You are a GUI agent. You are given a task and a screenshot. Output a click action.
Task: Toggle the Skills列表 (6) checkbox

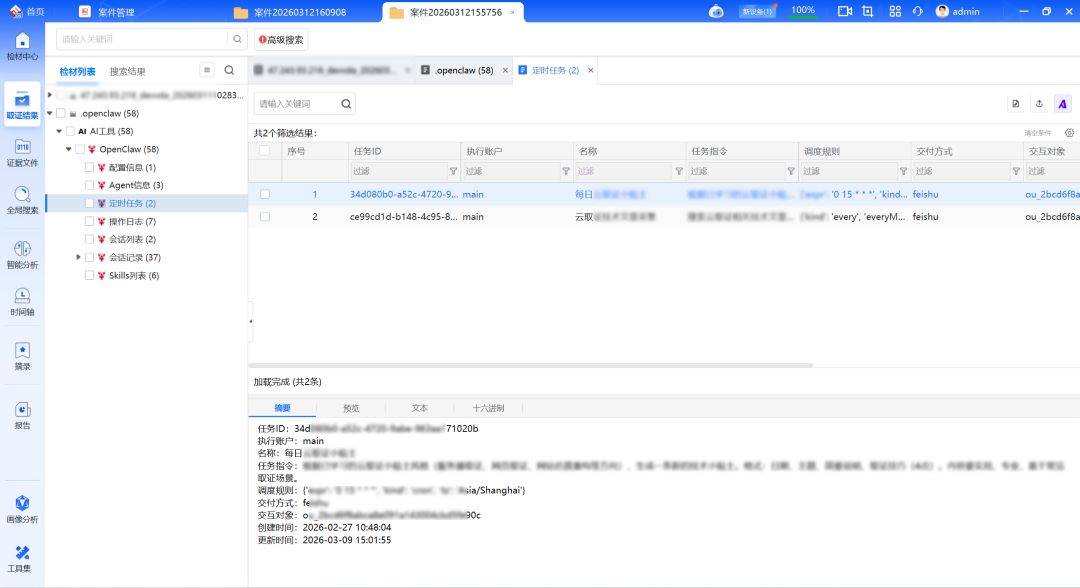(90, 275)
